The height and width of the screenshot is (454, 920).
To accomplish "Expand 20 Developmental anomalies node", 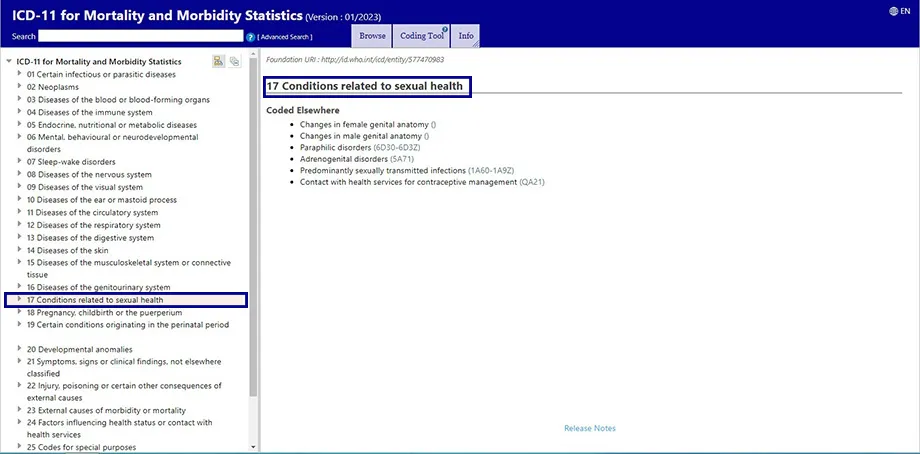I will (x=19, y=349).
